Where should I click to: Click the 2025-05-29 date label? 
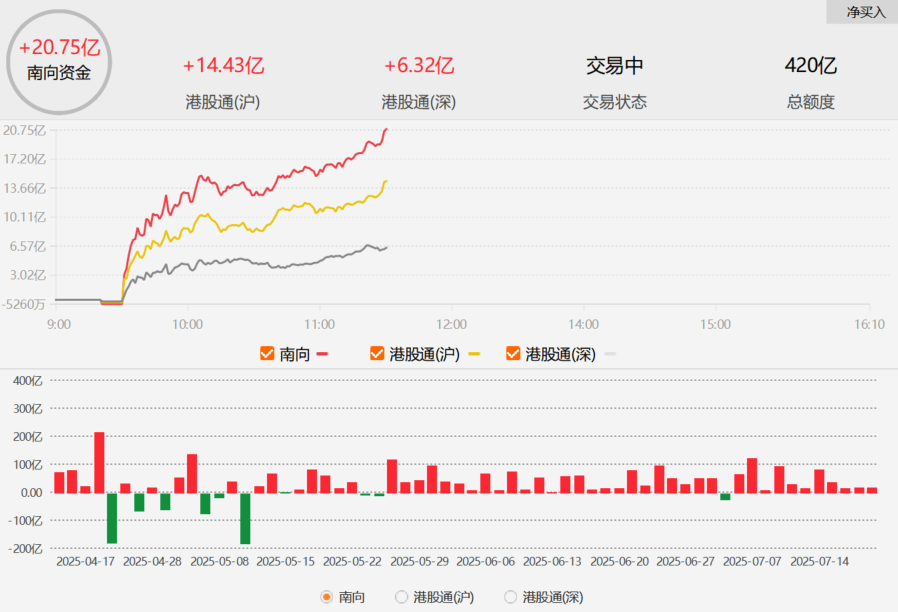point(419,562)
